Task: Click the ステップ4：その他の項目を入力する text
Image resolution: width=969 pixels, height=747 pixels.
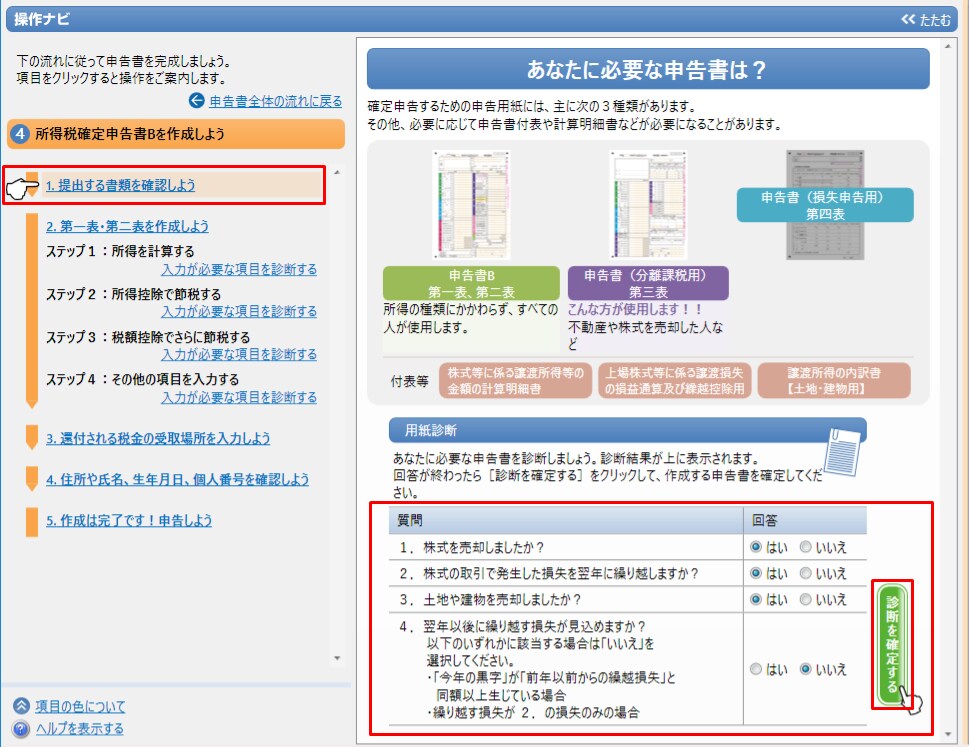Action: pos(142,379)
